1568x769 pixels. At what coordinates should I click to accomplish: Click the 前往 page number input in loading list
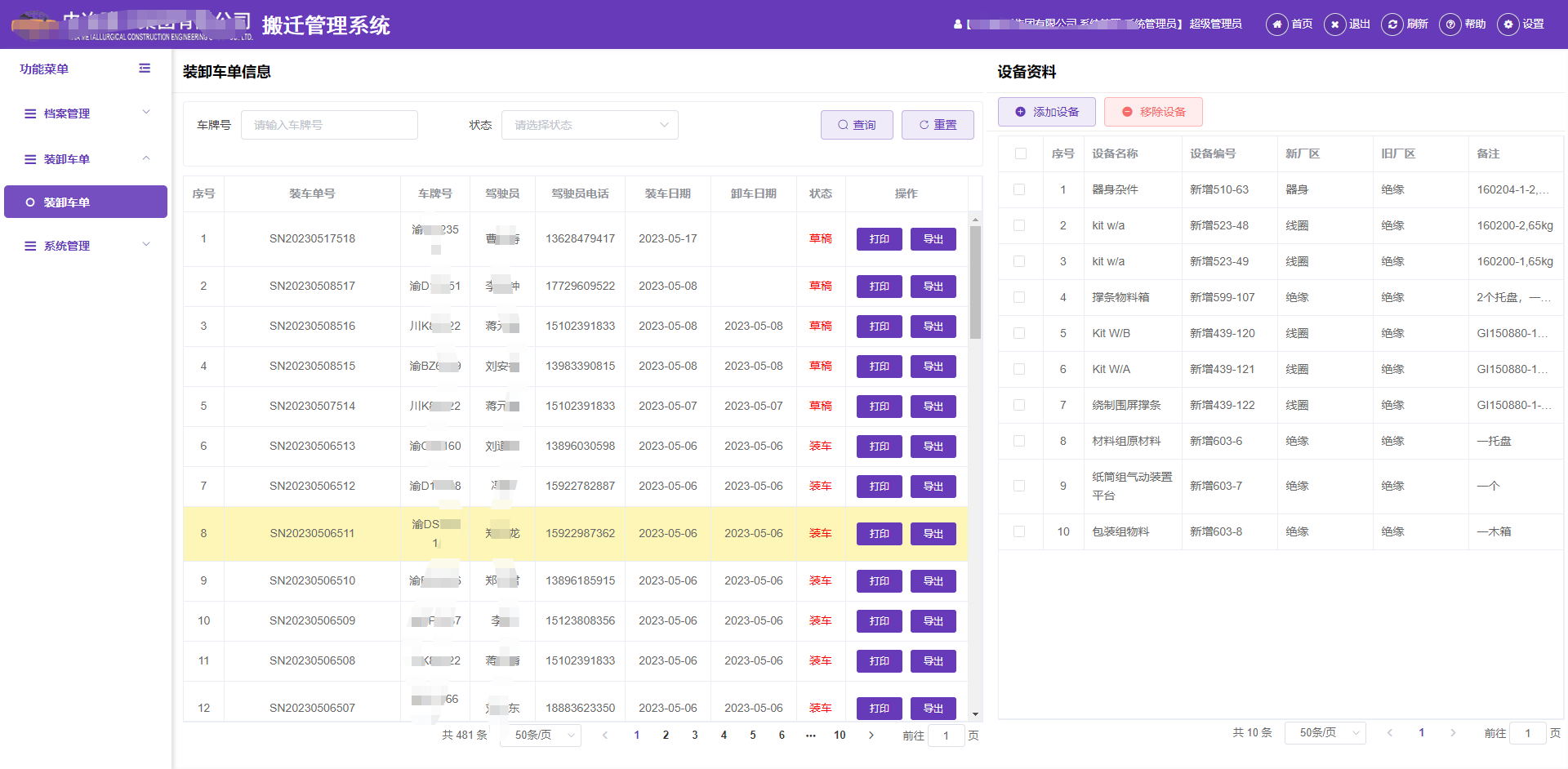947,736
